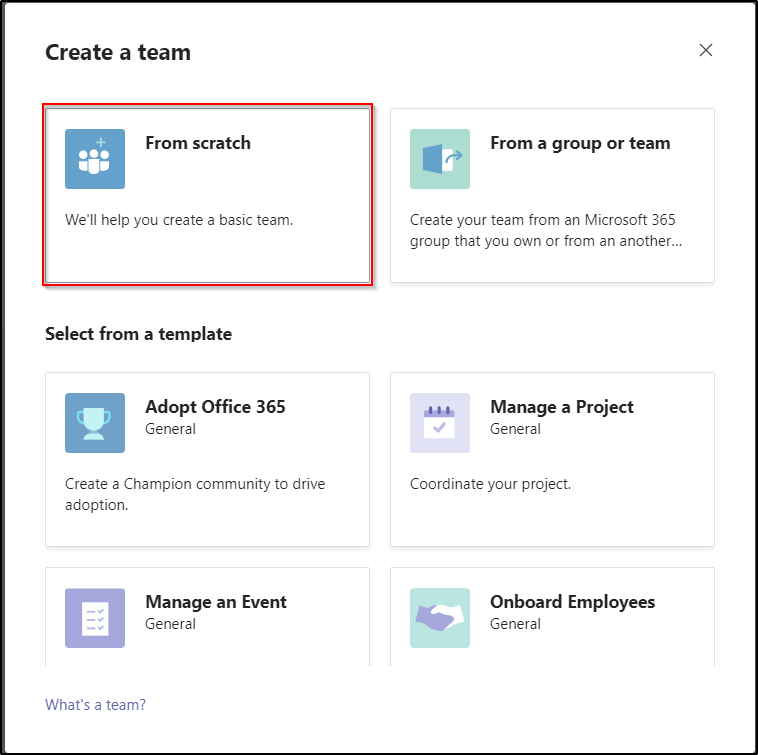Click the From a group or team icon
The image size is (758, 755).
[x=440, y=159]
